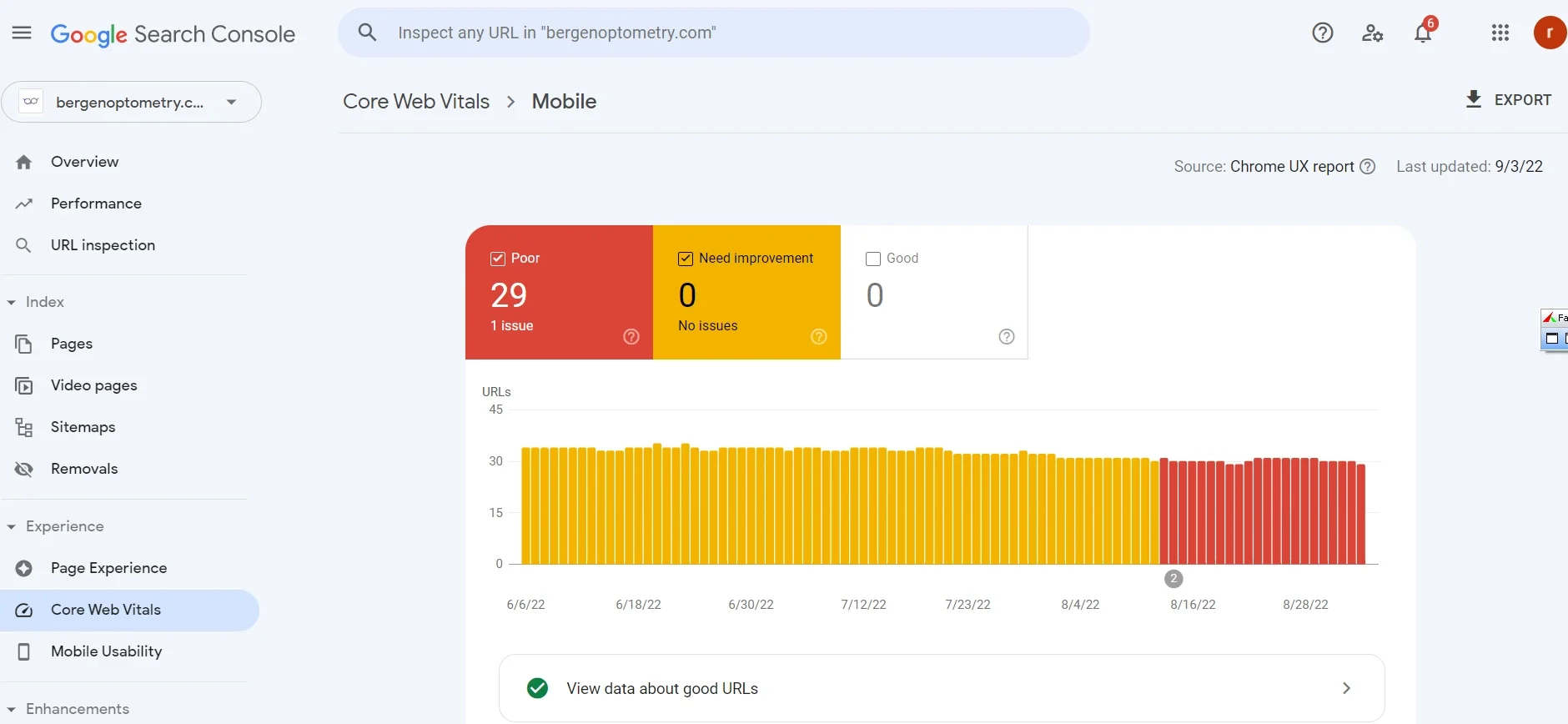This screenshot has height=724, width=1568.
Task: Uncheck the Poor checkbox
Action: pyautogui.click(x=498, y=259)
